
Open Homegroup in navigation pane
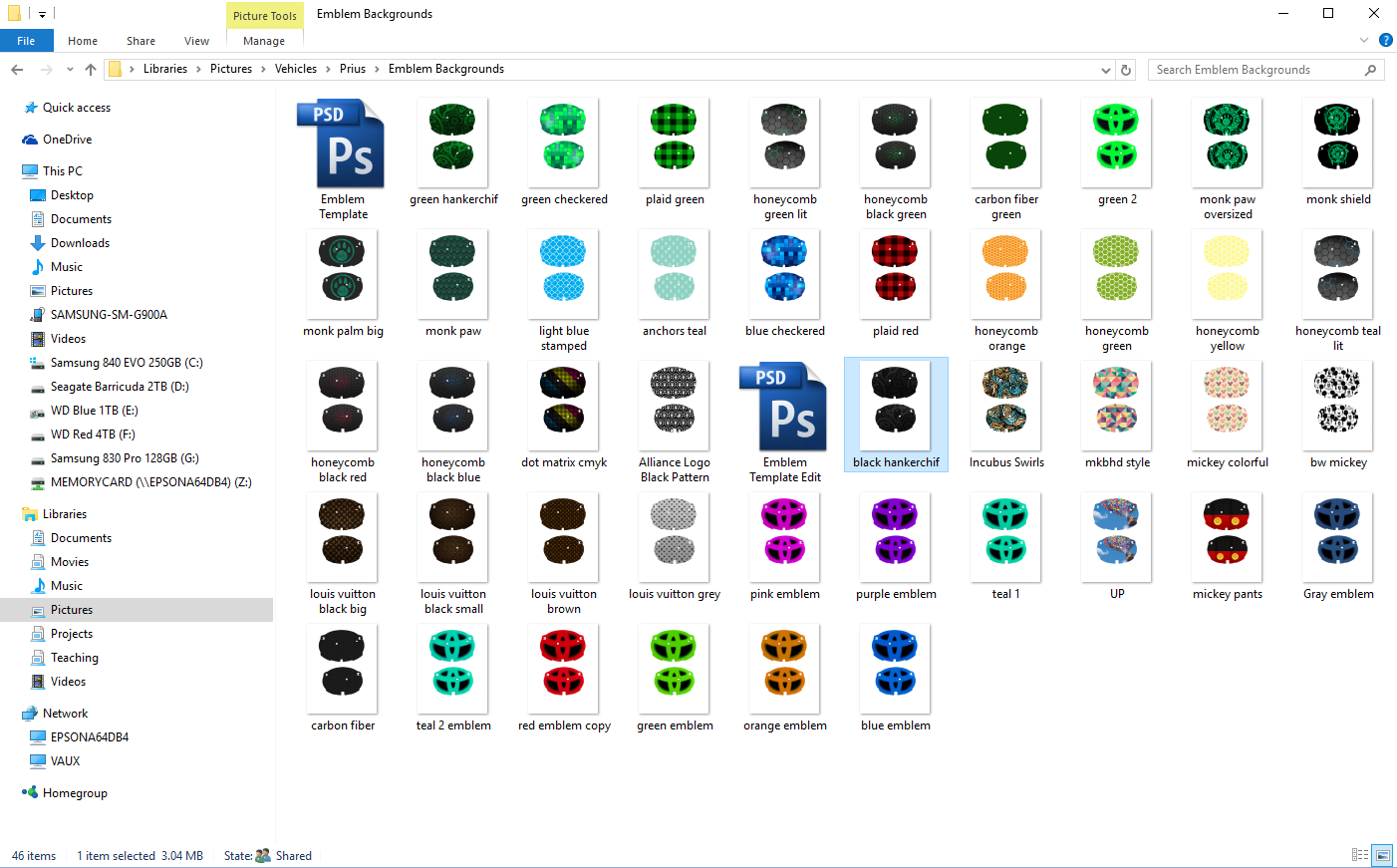pos(75,793)
